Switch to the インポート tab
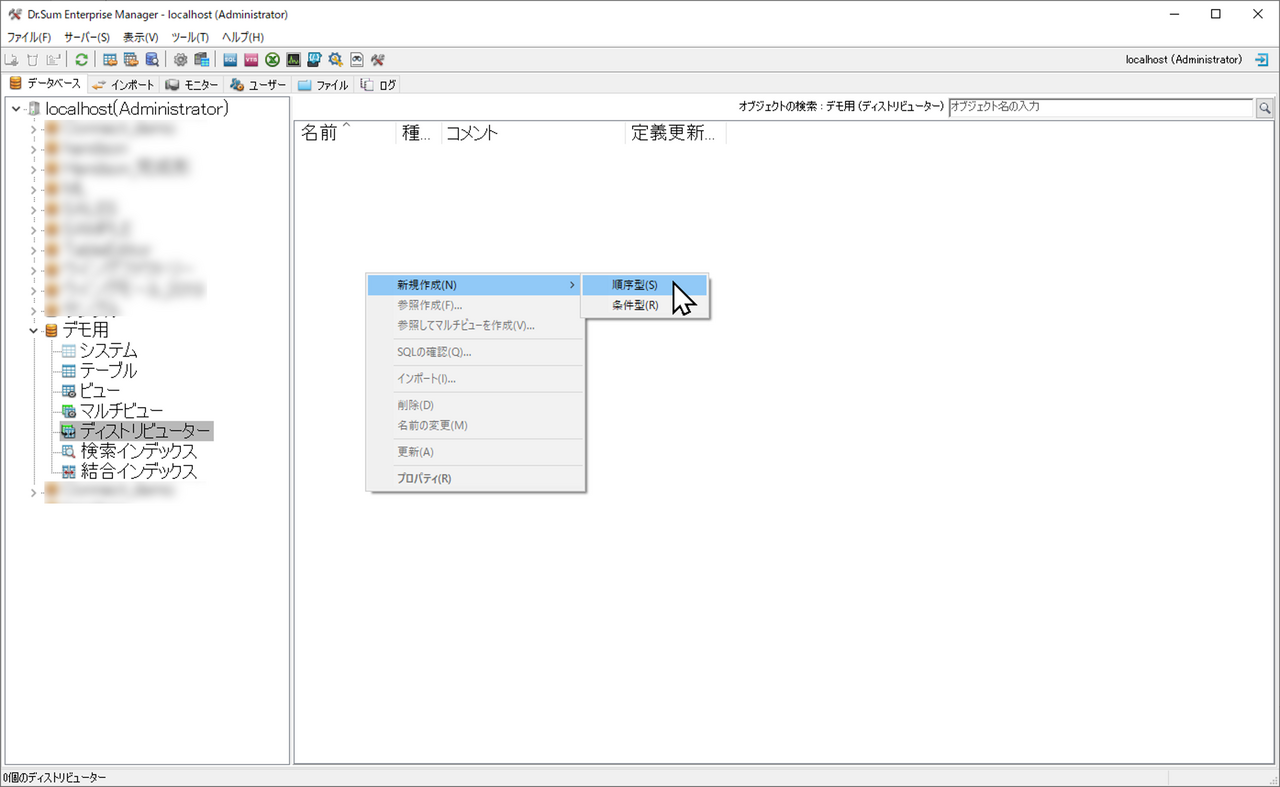This screenshot has width=1280, height=787. tap(124, 85)
